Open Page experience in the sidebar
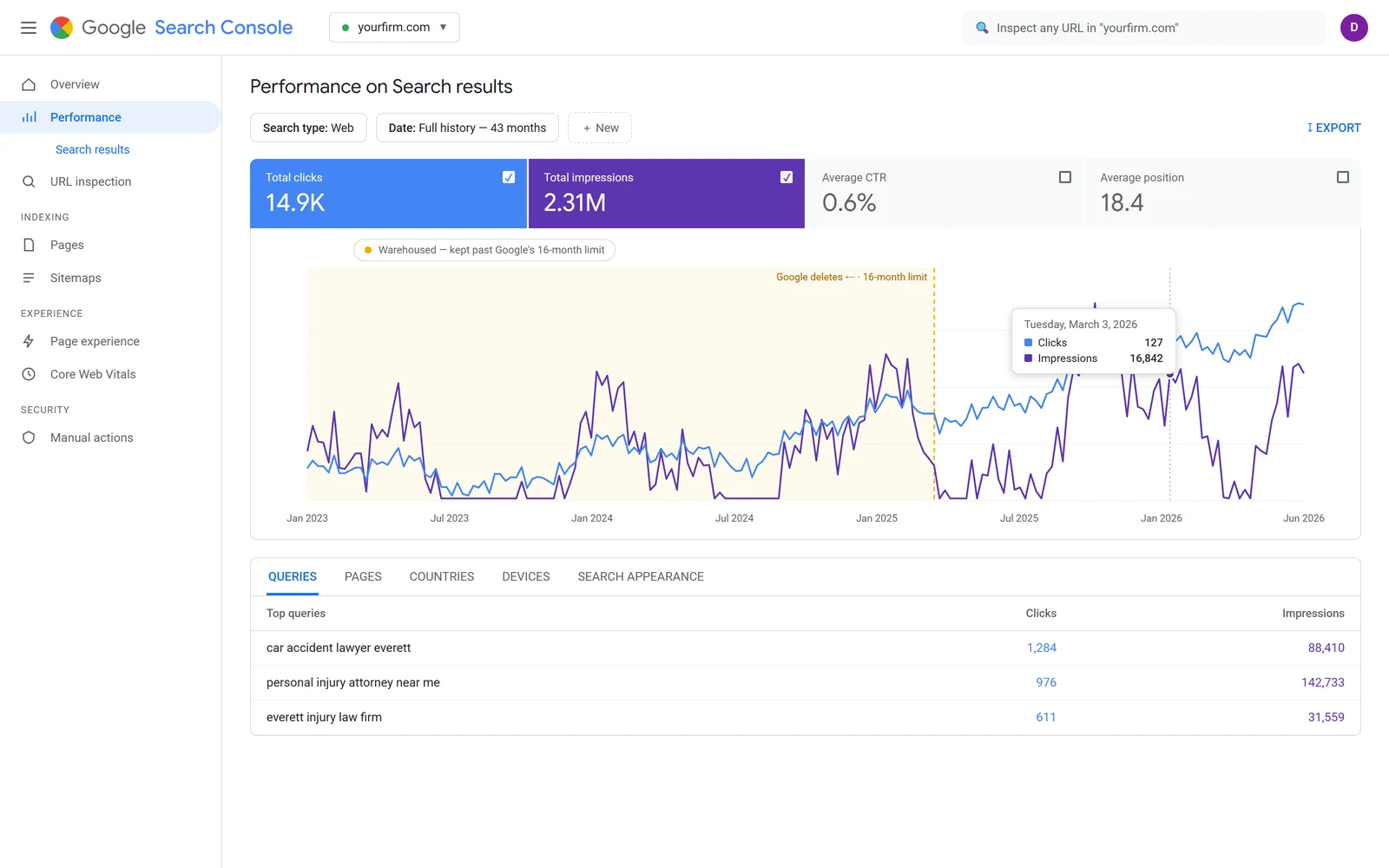1389x868 pixels. 110,341
